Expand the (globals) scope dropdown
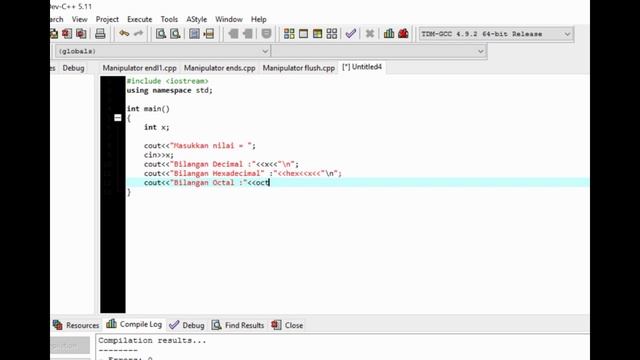The height and width of the screenshot is (360, 640). pyautogui.click(x=162, y=51)
